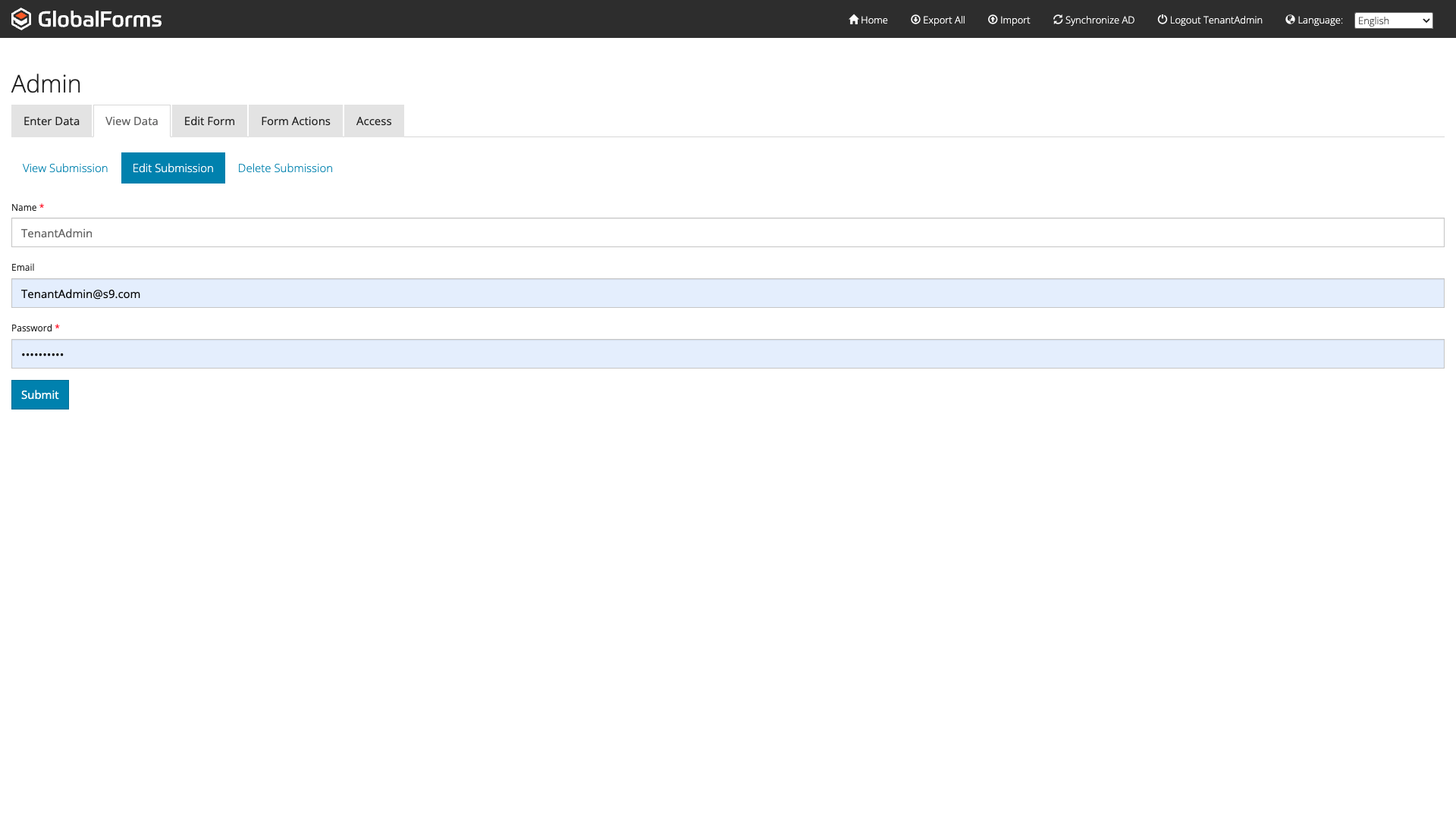
Task: Click into the Name input field
Action: tap(727, 233)
